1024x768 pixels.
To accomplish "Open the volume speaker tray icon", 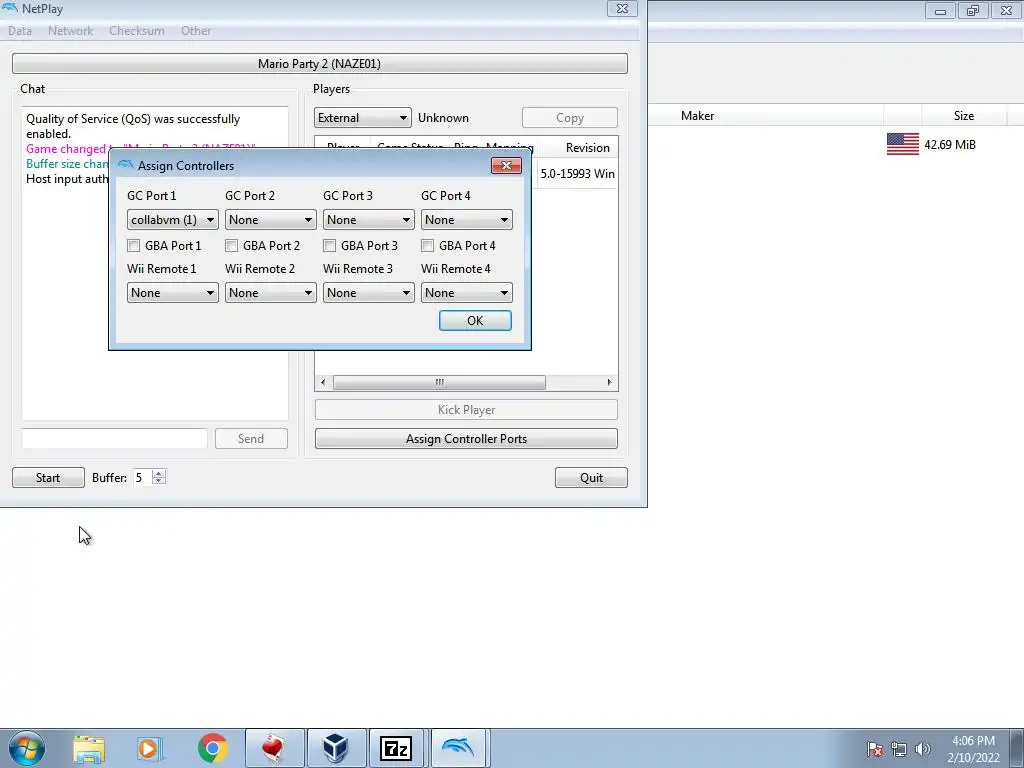I will (x=922, y=749).
